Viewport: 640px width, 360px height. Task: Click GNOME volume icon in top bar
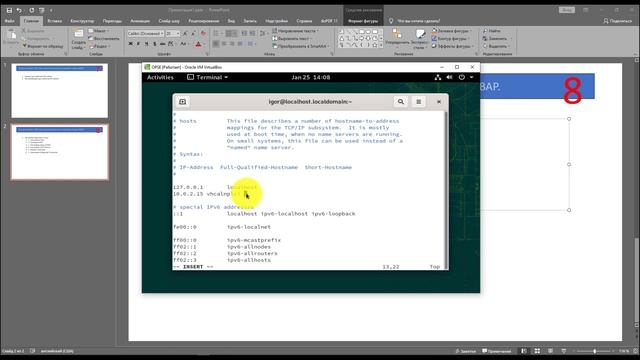(x=449, y=77)
